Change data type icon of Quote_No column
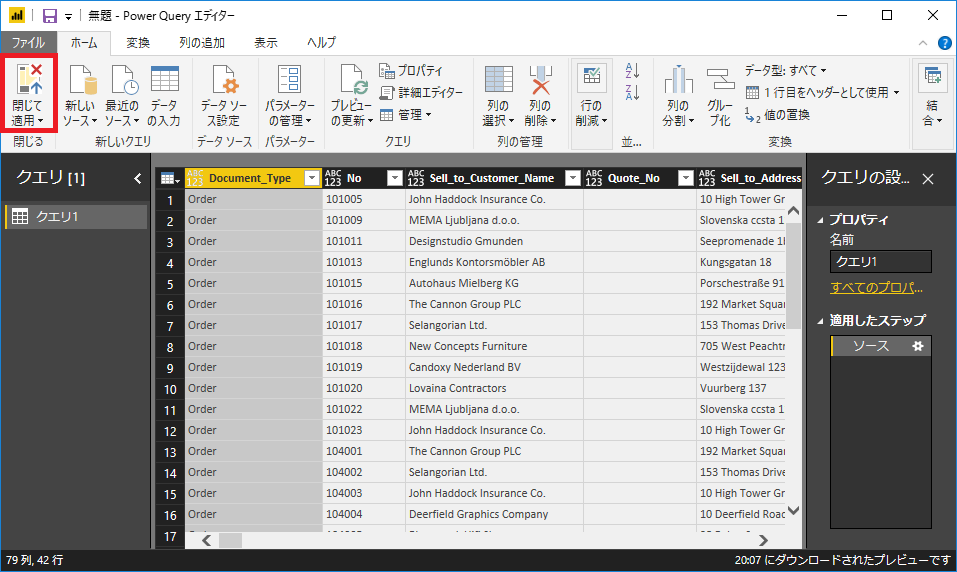957x572 pixels. pyautogui.click(x=594, y=178)
